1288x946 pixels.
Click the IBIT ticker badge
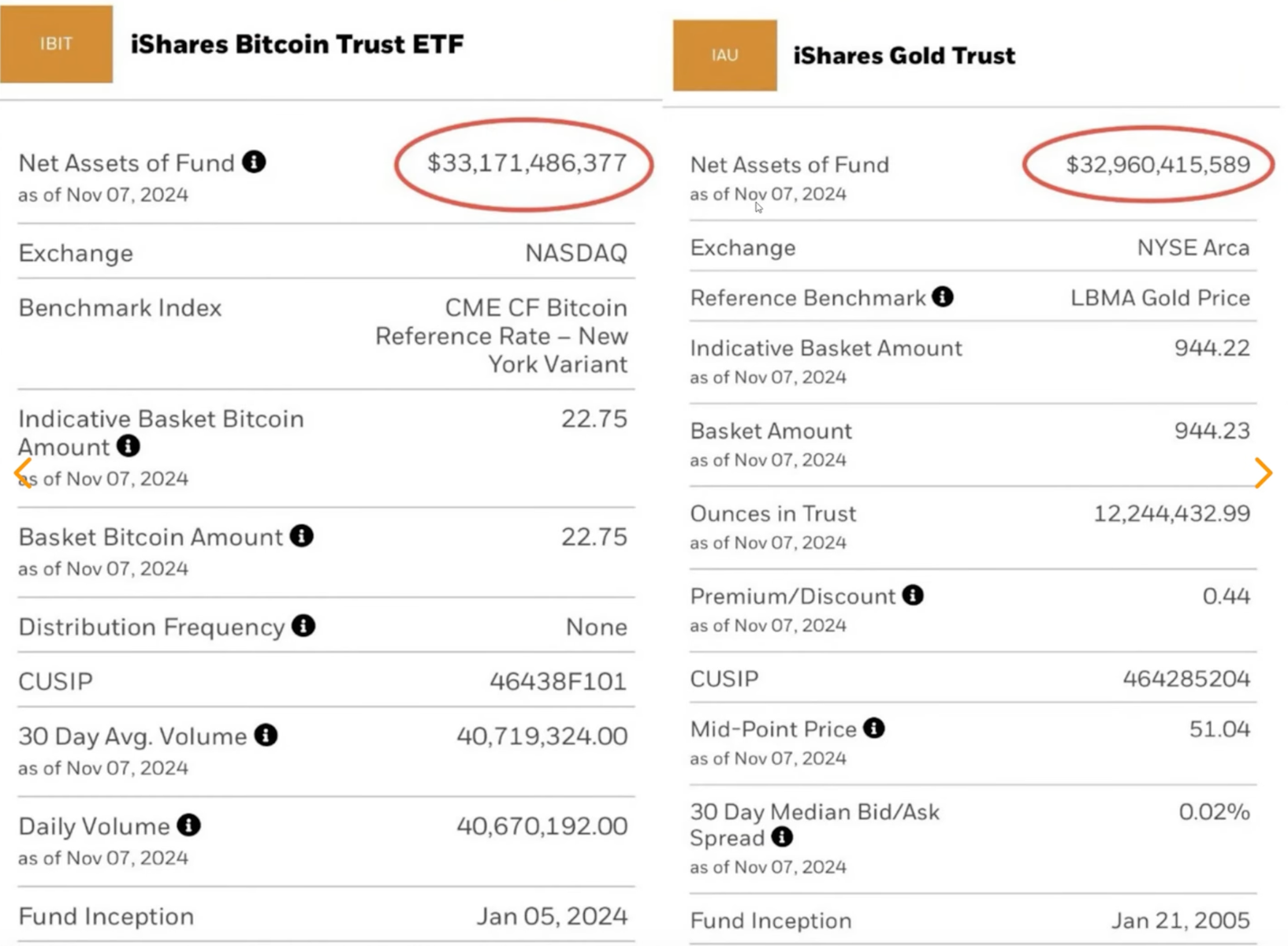[x=56, y=44]
